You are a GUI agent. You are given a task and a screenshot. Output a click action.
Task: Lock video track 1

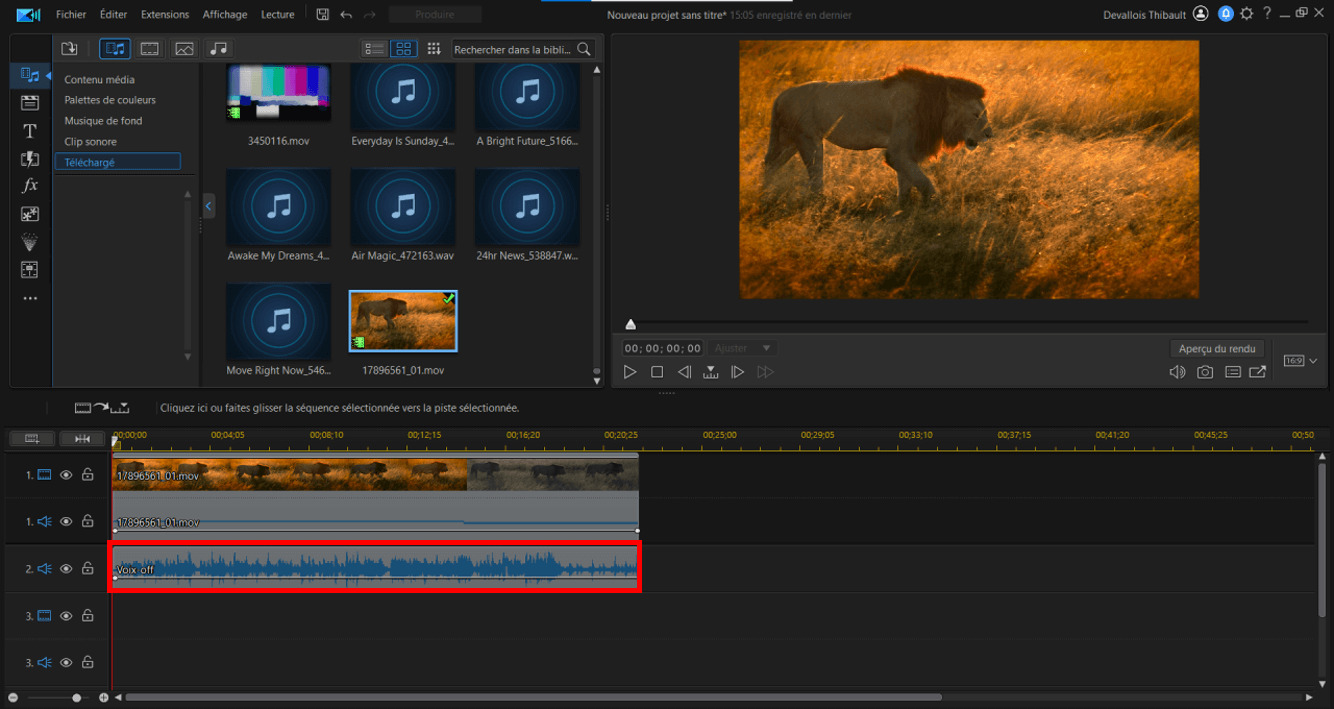coord(88,475)
